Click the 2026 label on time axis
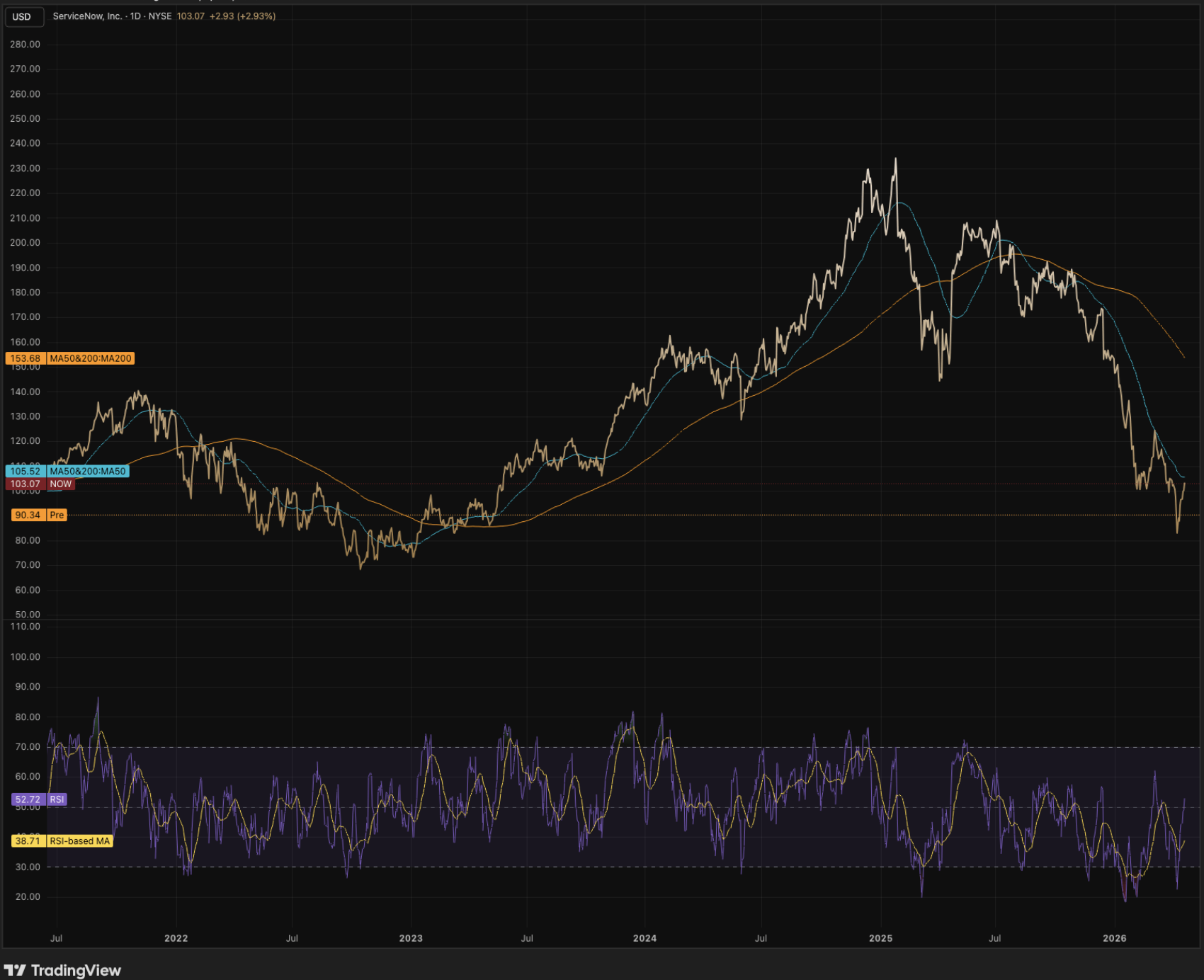Image resolution: width=1204 pixels, height=980 pixels. 1115,938
